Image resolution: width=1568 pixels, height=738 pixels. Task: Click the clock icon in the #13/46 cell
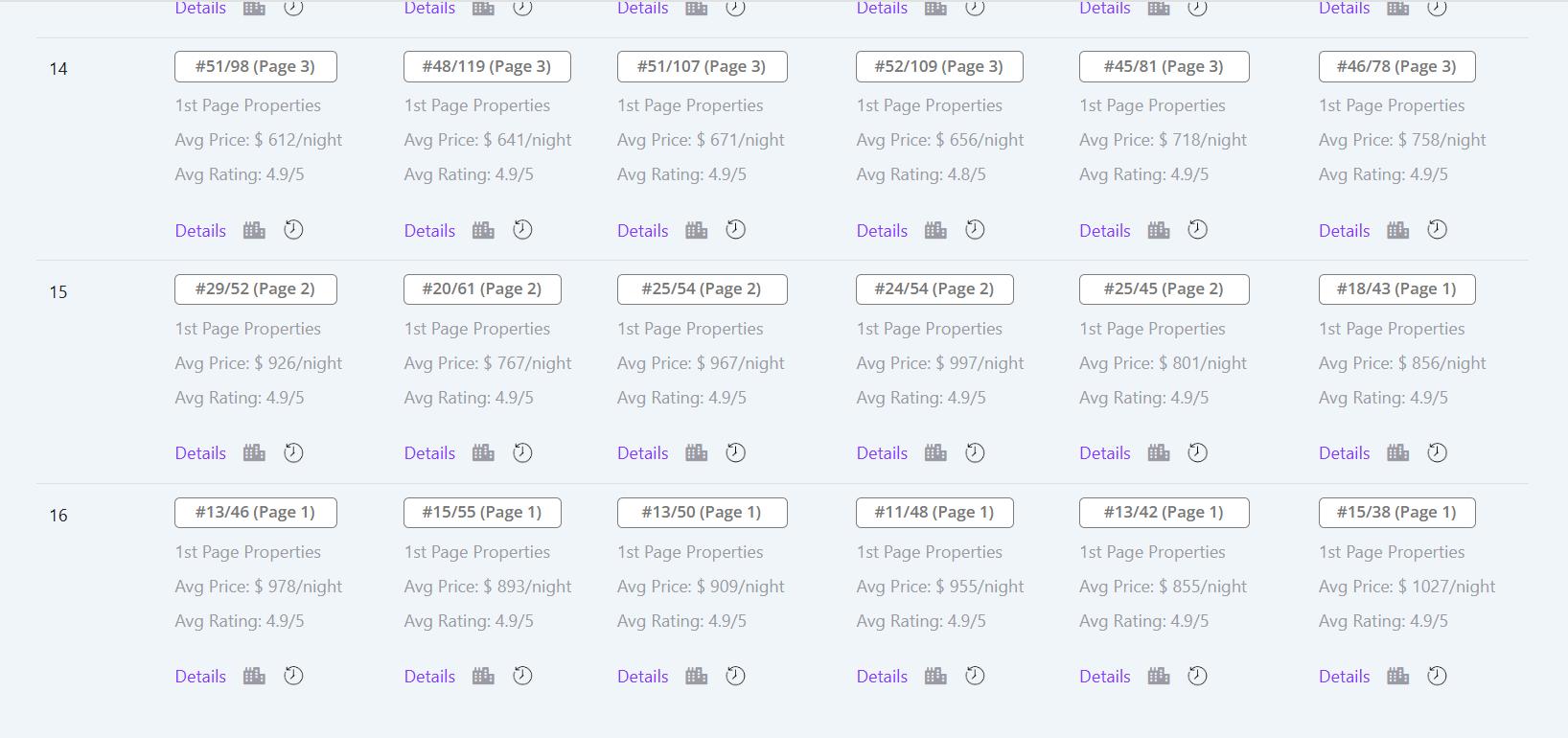(293, 676)
